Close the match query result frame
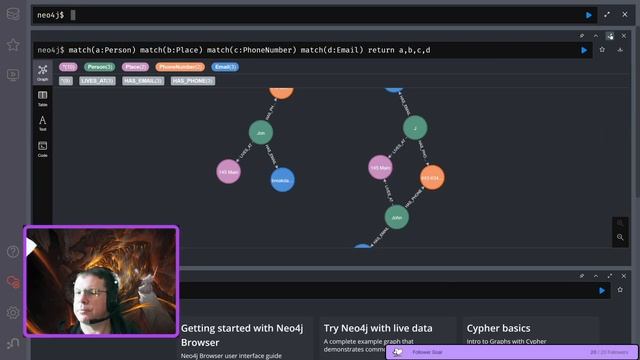This screenshot has width=640, height=360. point(624,36)
